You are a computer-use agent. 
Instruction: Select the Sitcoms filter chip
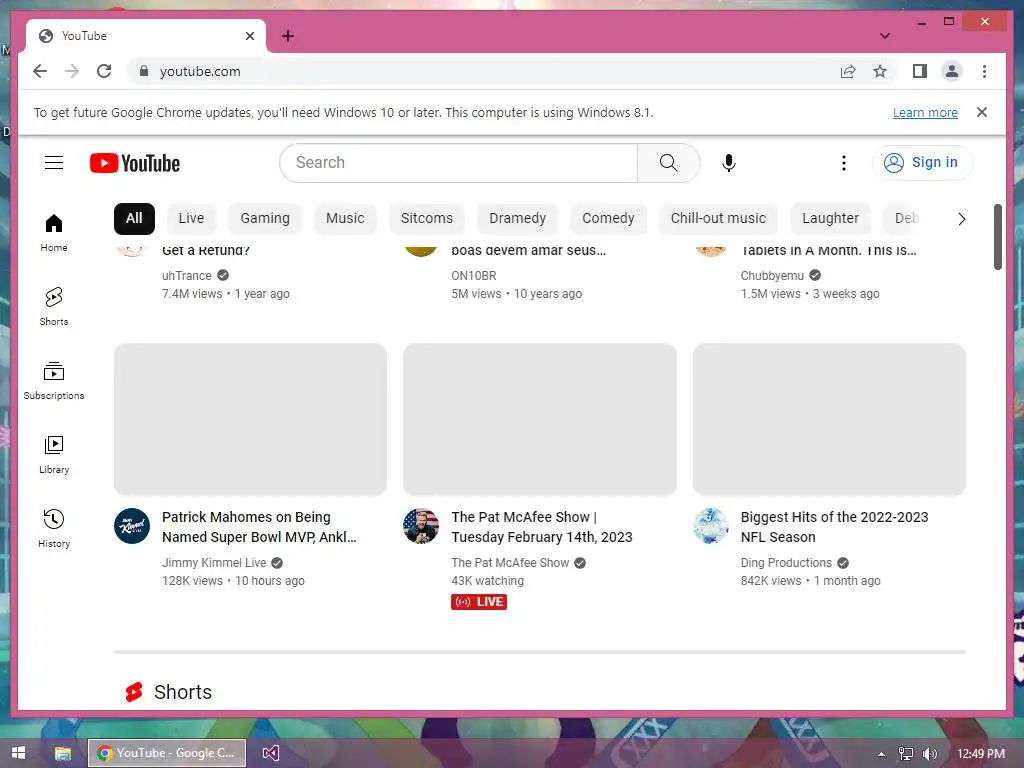[x=426, y=218]
